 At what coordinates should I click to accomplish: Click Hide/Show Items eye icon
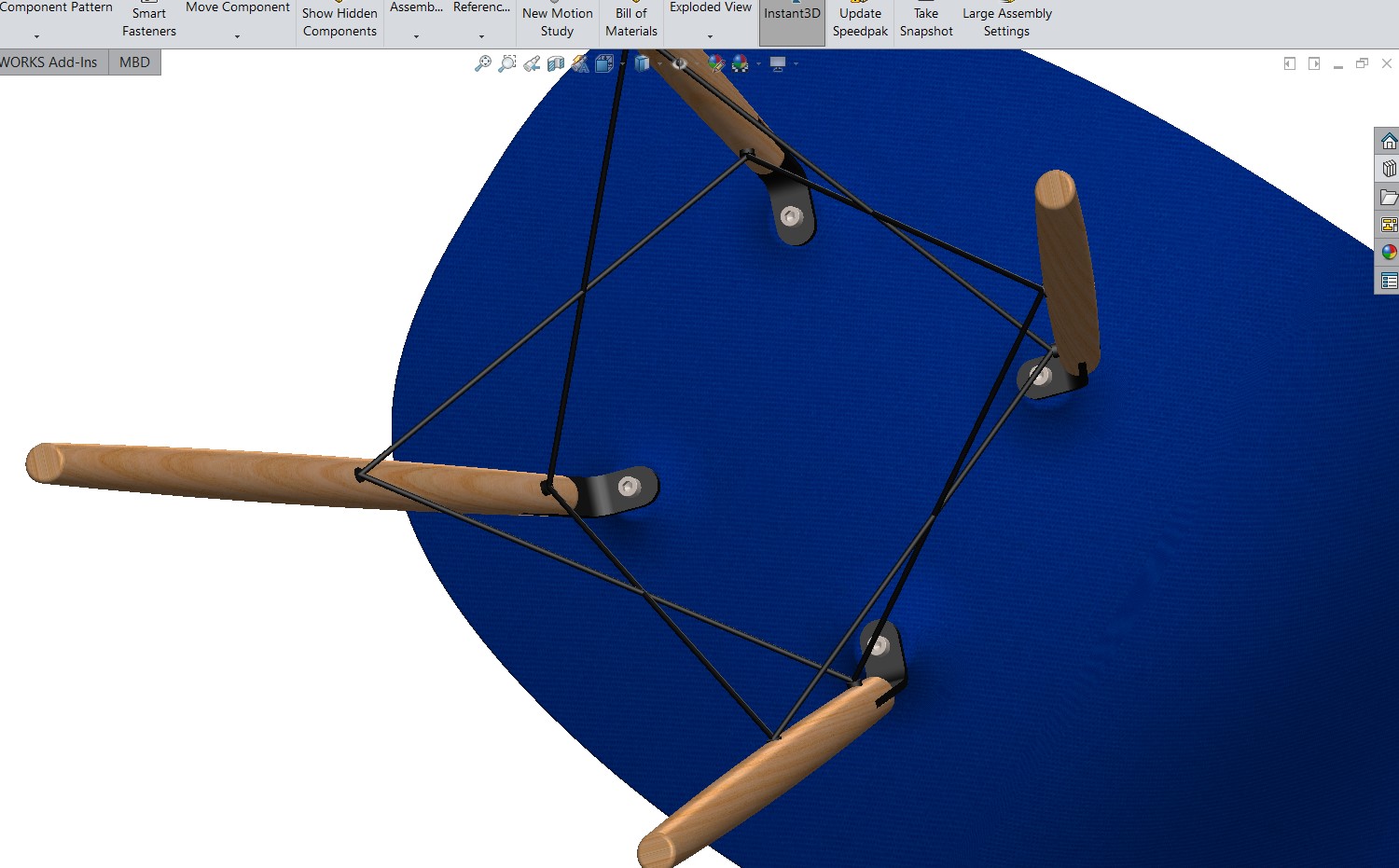point(680,63)
